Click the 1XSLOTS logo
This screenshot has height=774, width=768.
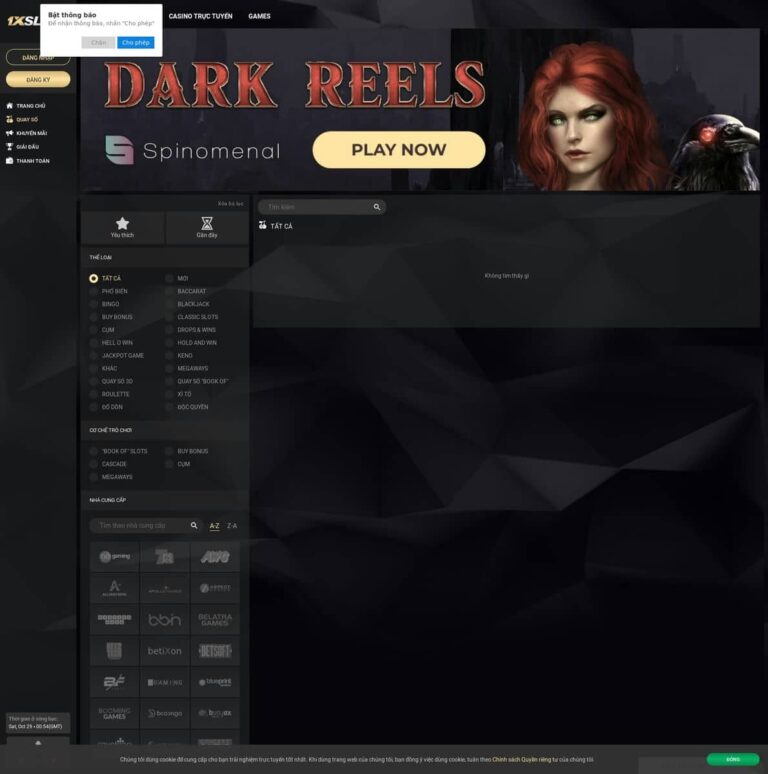[x=23, y=21]
